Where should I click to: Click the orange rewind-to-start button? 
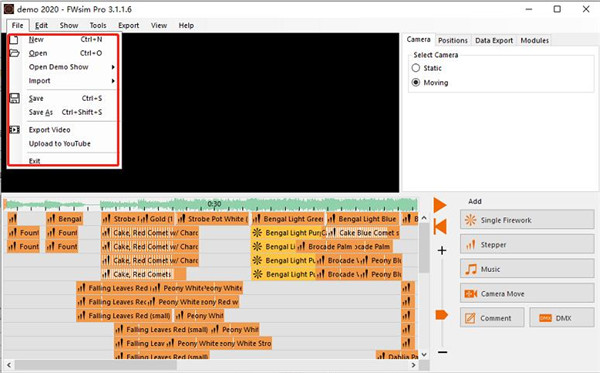[440, 227]
